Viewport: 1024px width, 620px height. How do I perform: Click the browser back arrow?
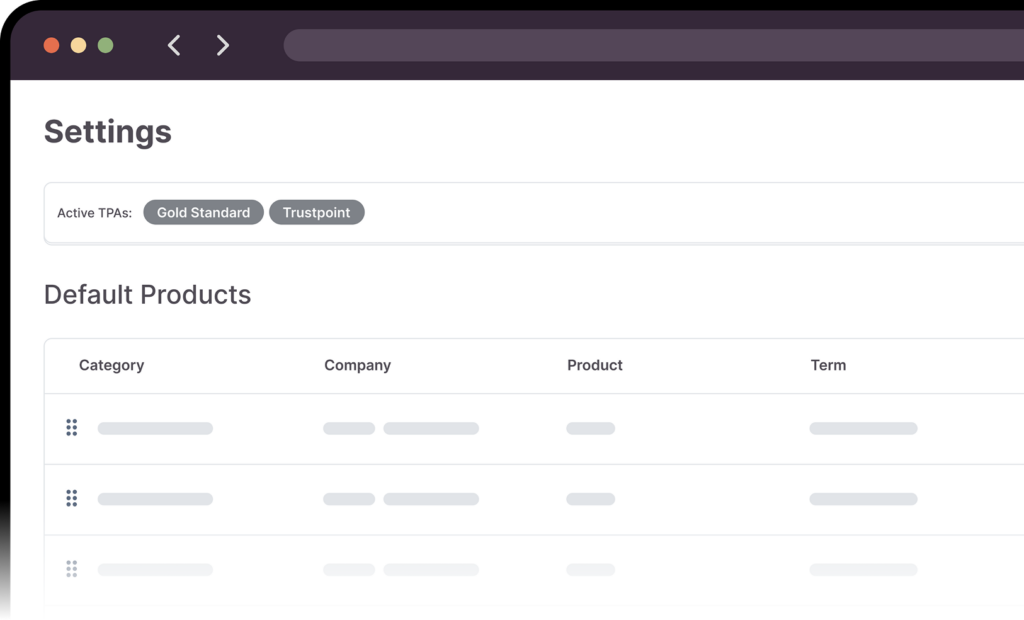tap(174, 45)
